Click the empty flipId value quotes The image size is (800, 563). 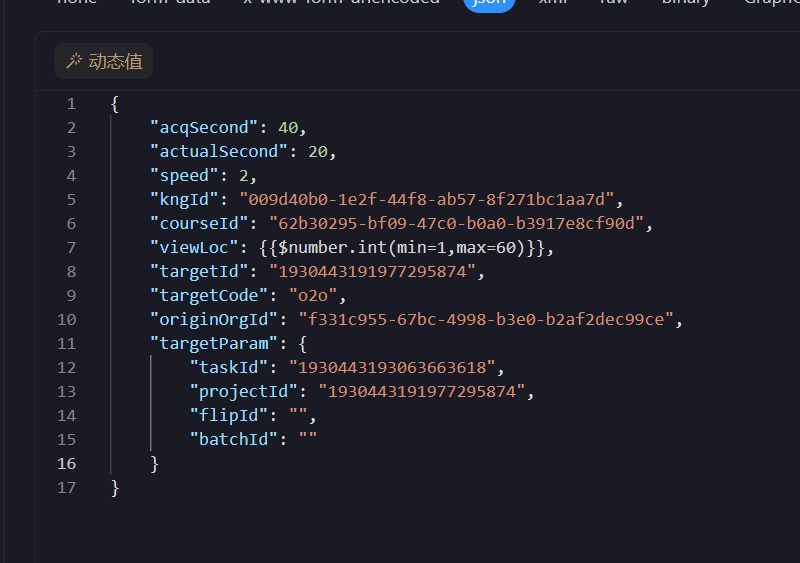click(x=298, y=416)
